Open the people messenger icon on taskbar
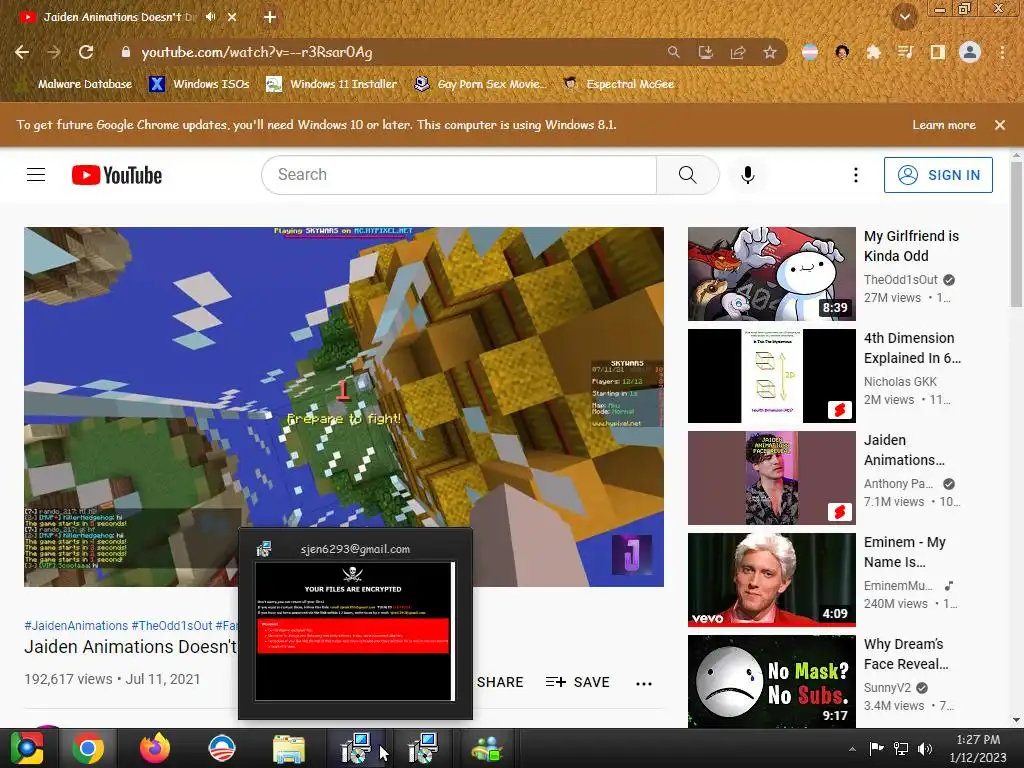 (487, 748)
